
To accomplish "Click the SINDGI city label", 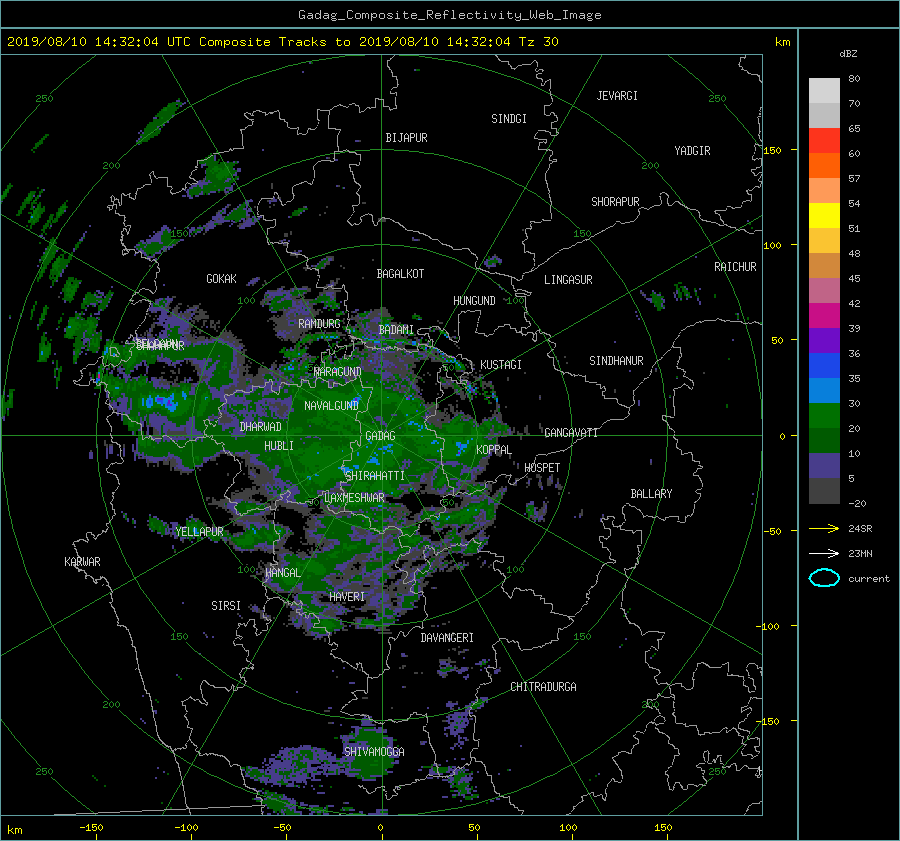I will coord(509,119).
